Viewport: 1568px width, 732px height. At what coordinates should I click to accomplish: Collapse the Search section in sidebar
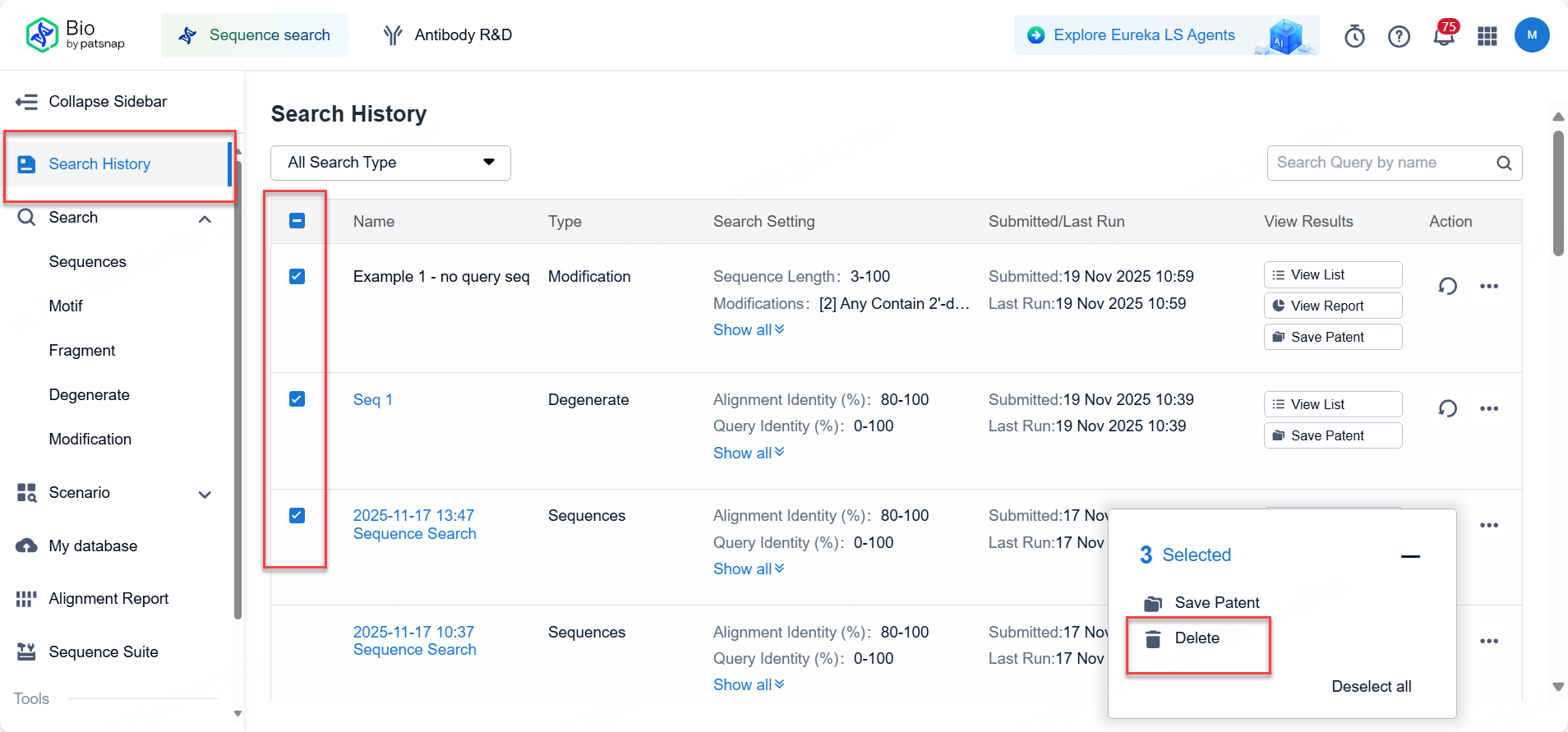coord(205,219)
